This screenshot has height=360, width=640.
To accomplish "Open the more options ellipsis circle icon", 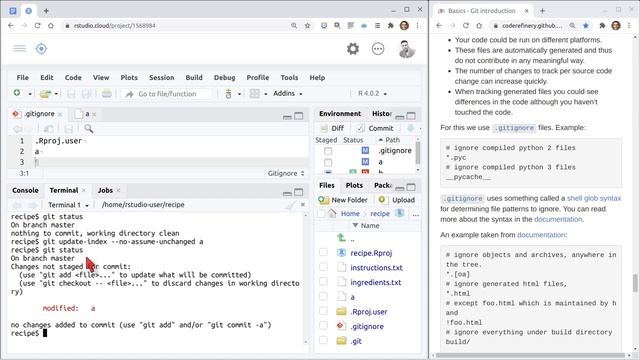I will pos(378,49).
